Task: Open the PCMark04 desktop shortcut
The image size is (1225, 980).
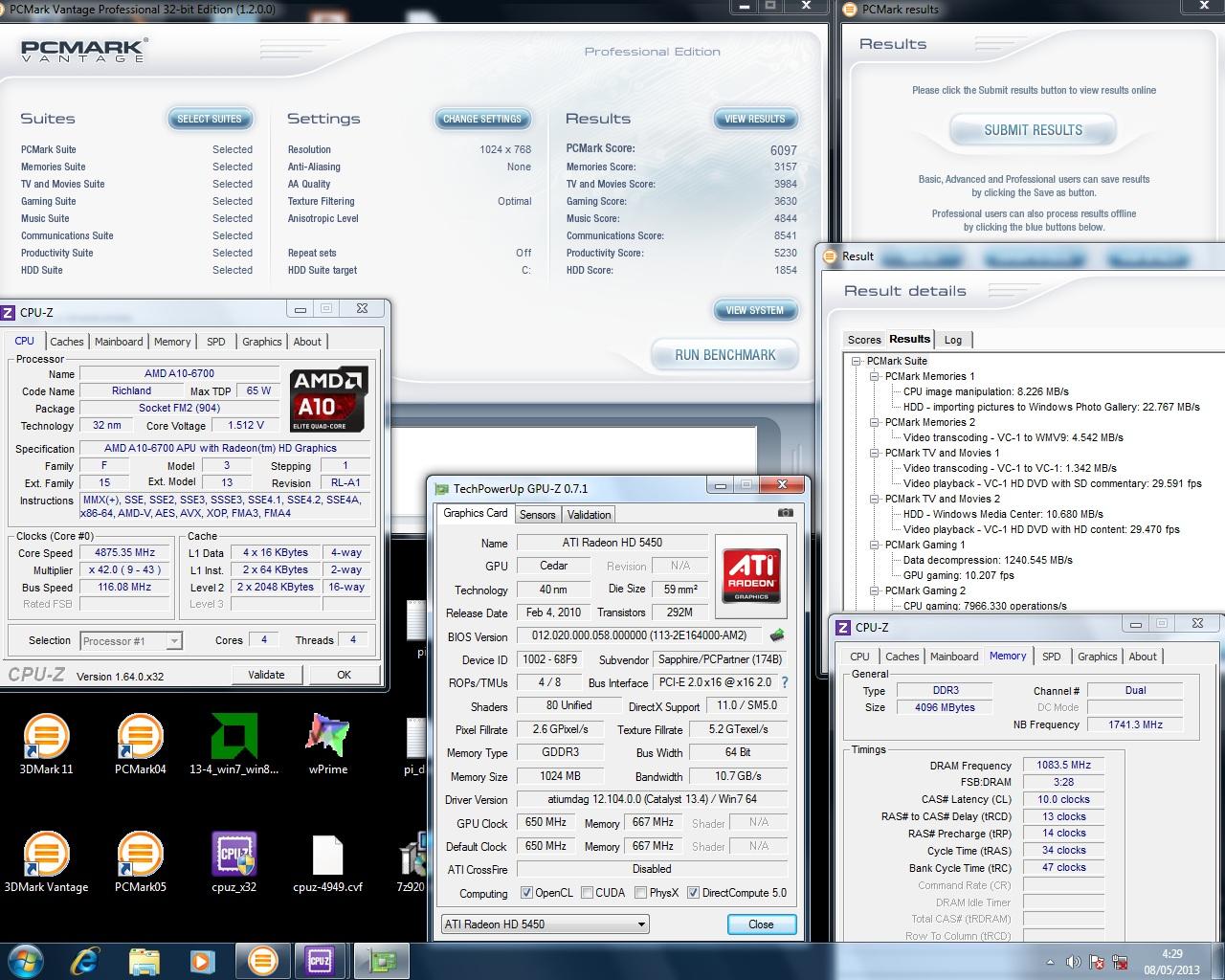Action: click(x=140, y=744)
